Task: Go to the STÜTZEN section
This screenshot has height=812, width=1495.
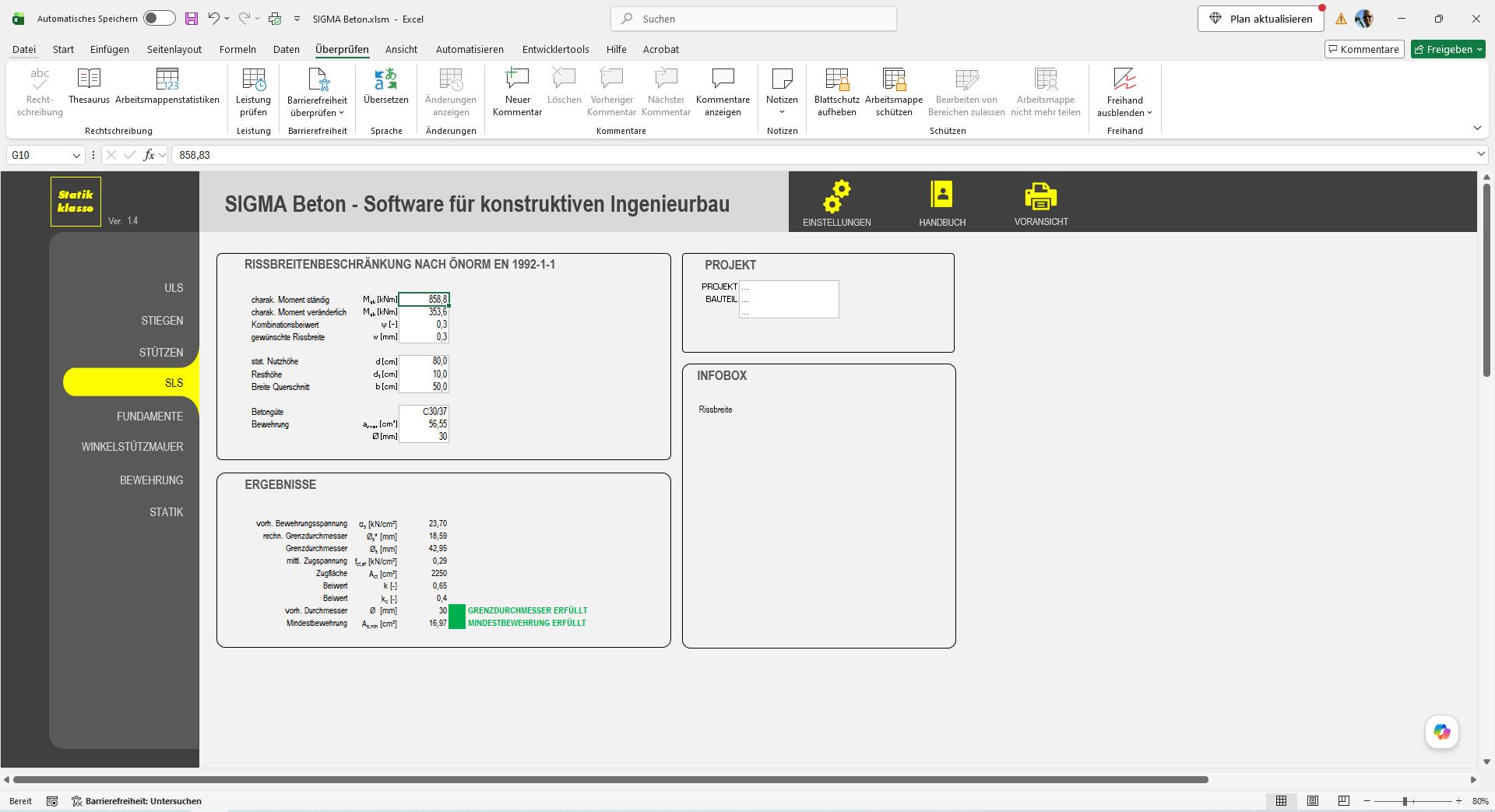Action: point(161,353)
